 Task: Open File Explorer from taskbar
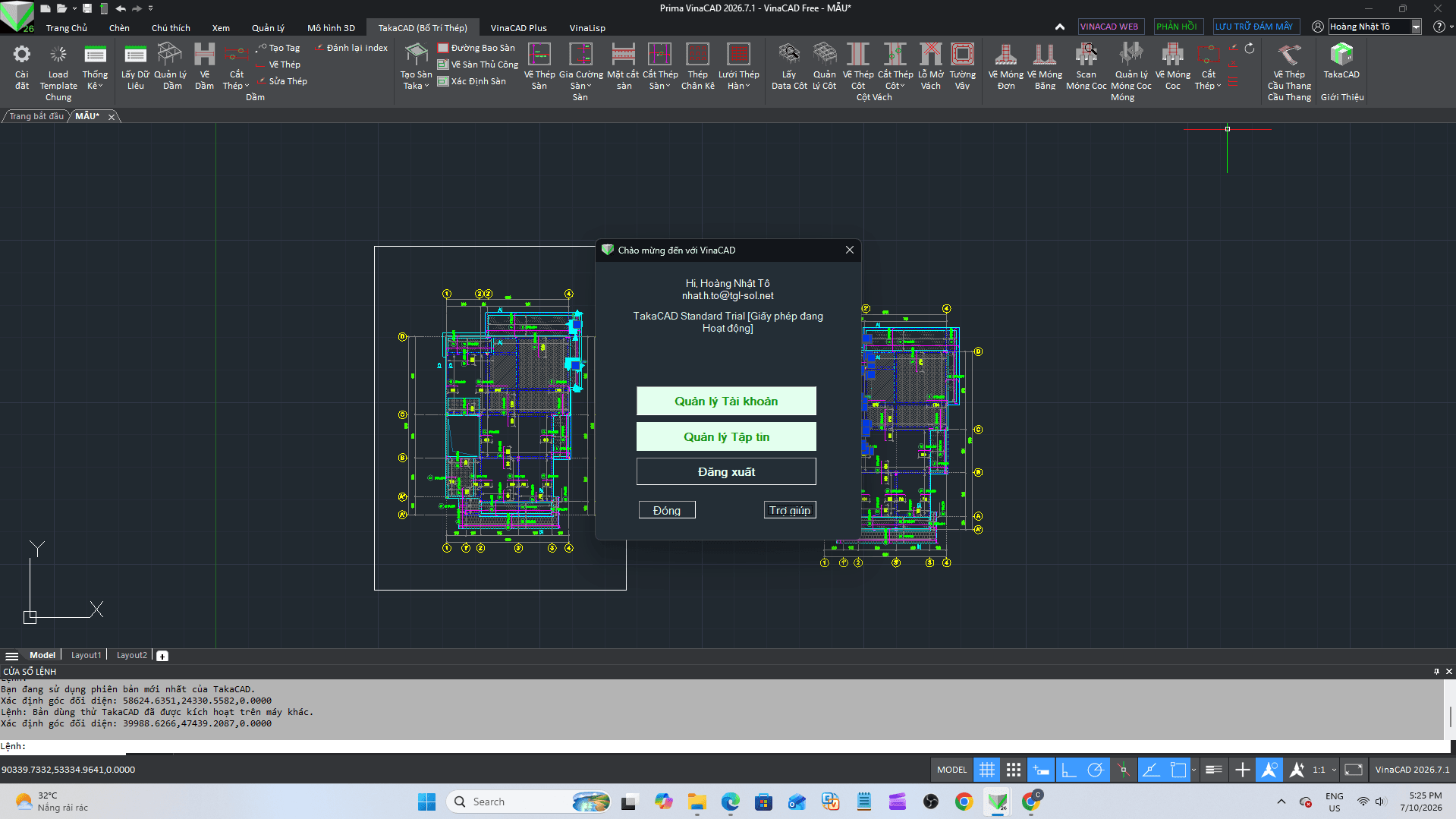point(697,802)
